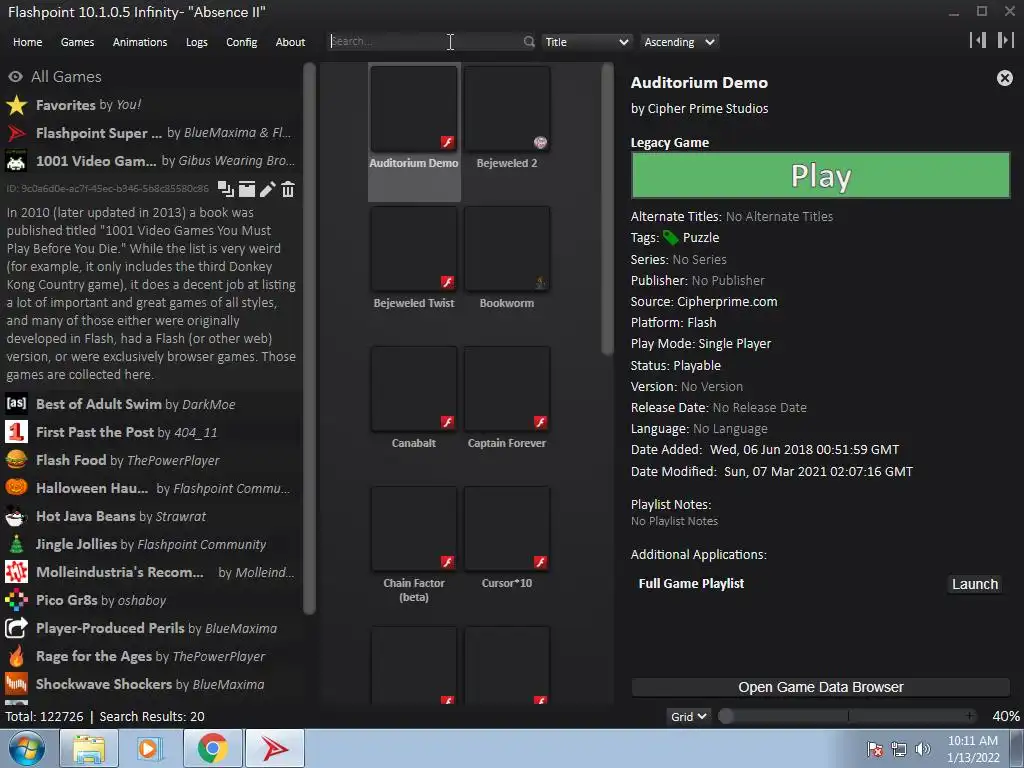
Task: Open the sort-by Title dropdown
Action: click(x=586, y=42)
